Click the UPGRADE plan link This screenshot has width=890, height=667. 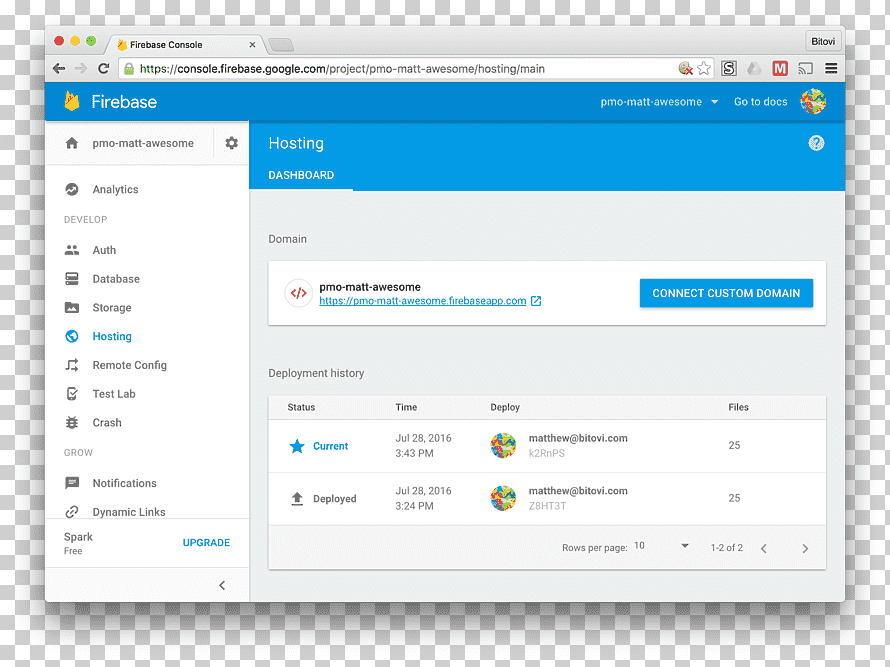tap(206, 543)
